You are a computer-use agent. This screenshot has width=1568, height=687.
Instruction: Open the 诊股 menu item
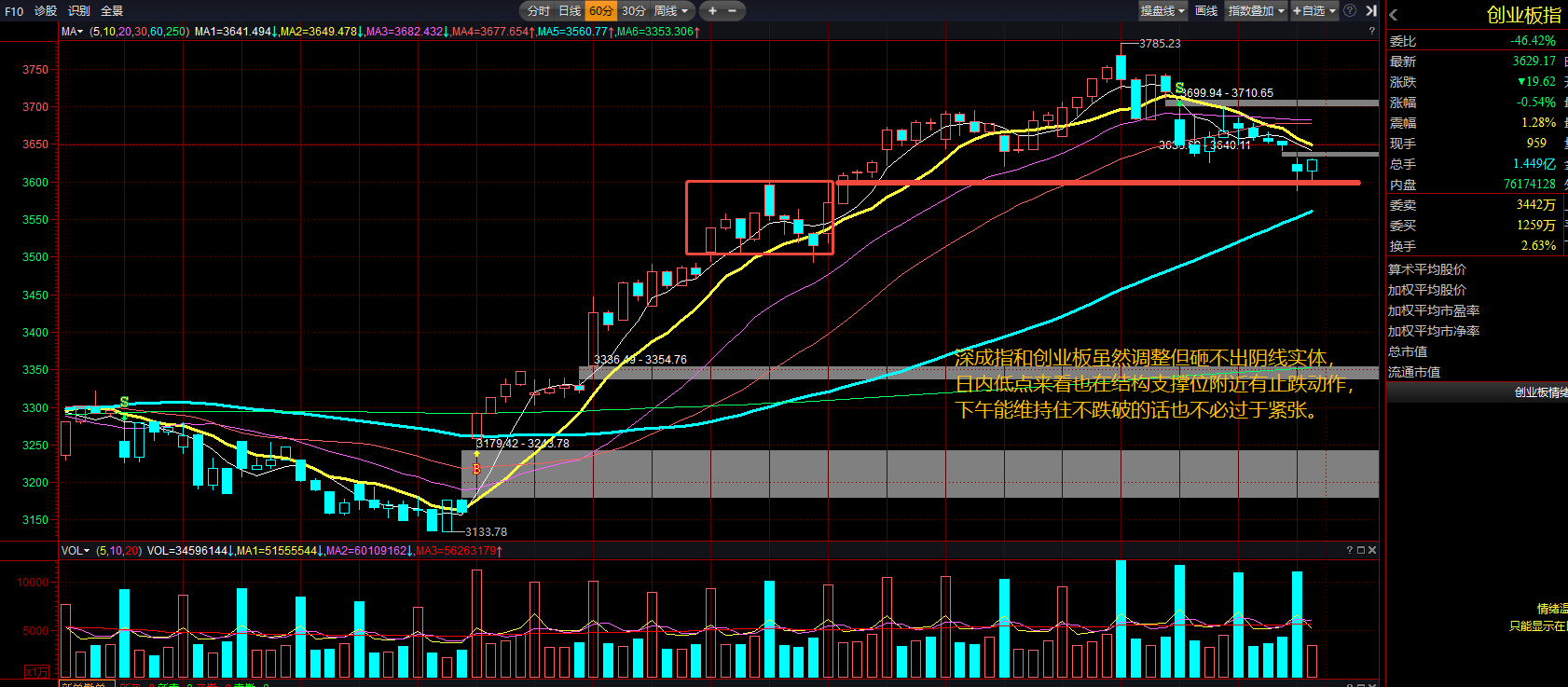pyautogui.click(x=46, y=11)
